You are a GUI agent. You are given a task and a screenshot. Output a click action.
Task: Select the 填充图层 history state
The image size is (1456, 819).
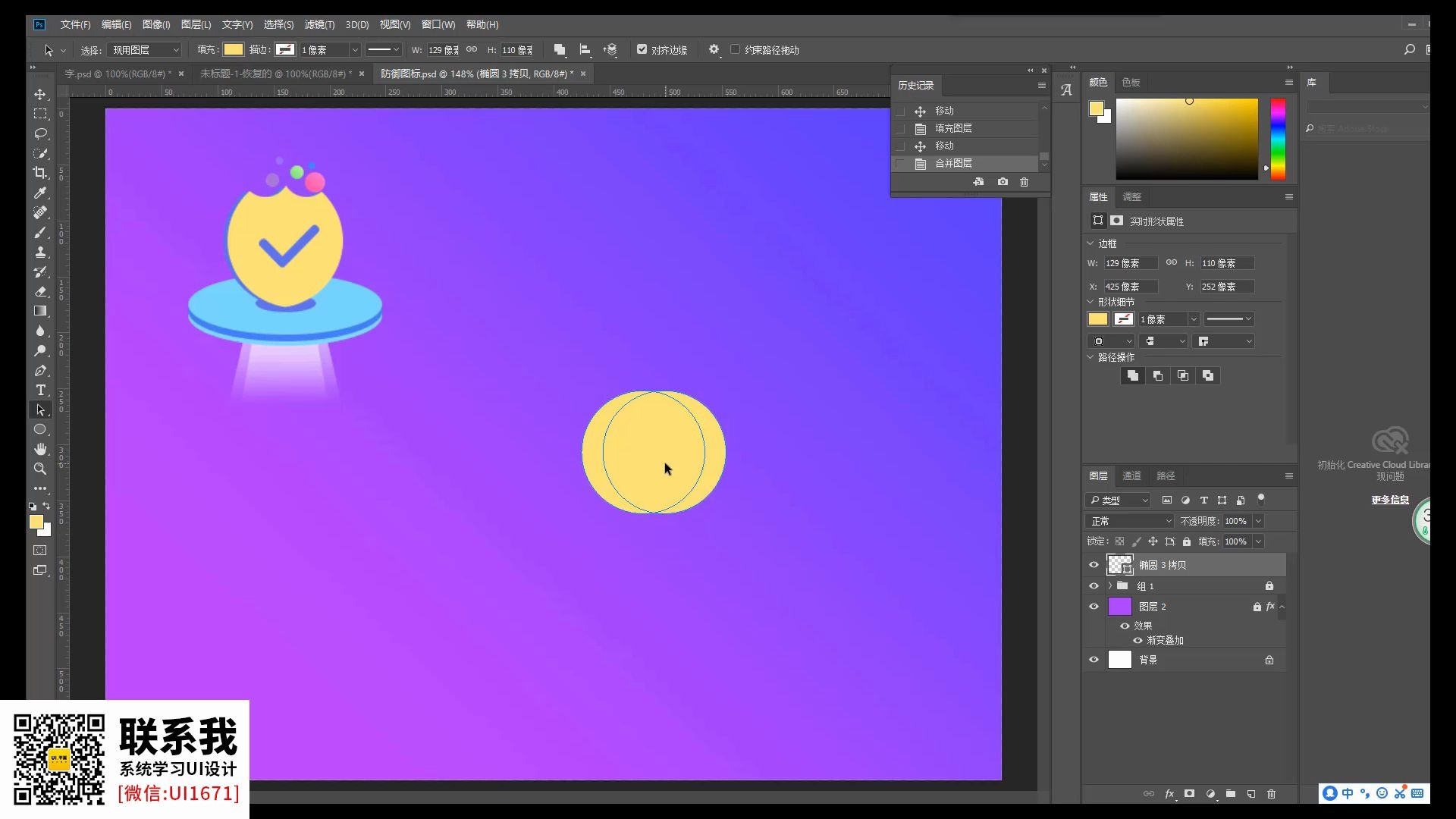tap(952, 128)
